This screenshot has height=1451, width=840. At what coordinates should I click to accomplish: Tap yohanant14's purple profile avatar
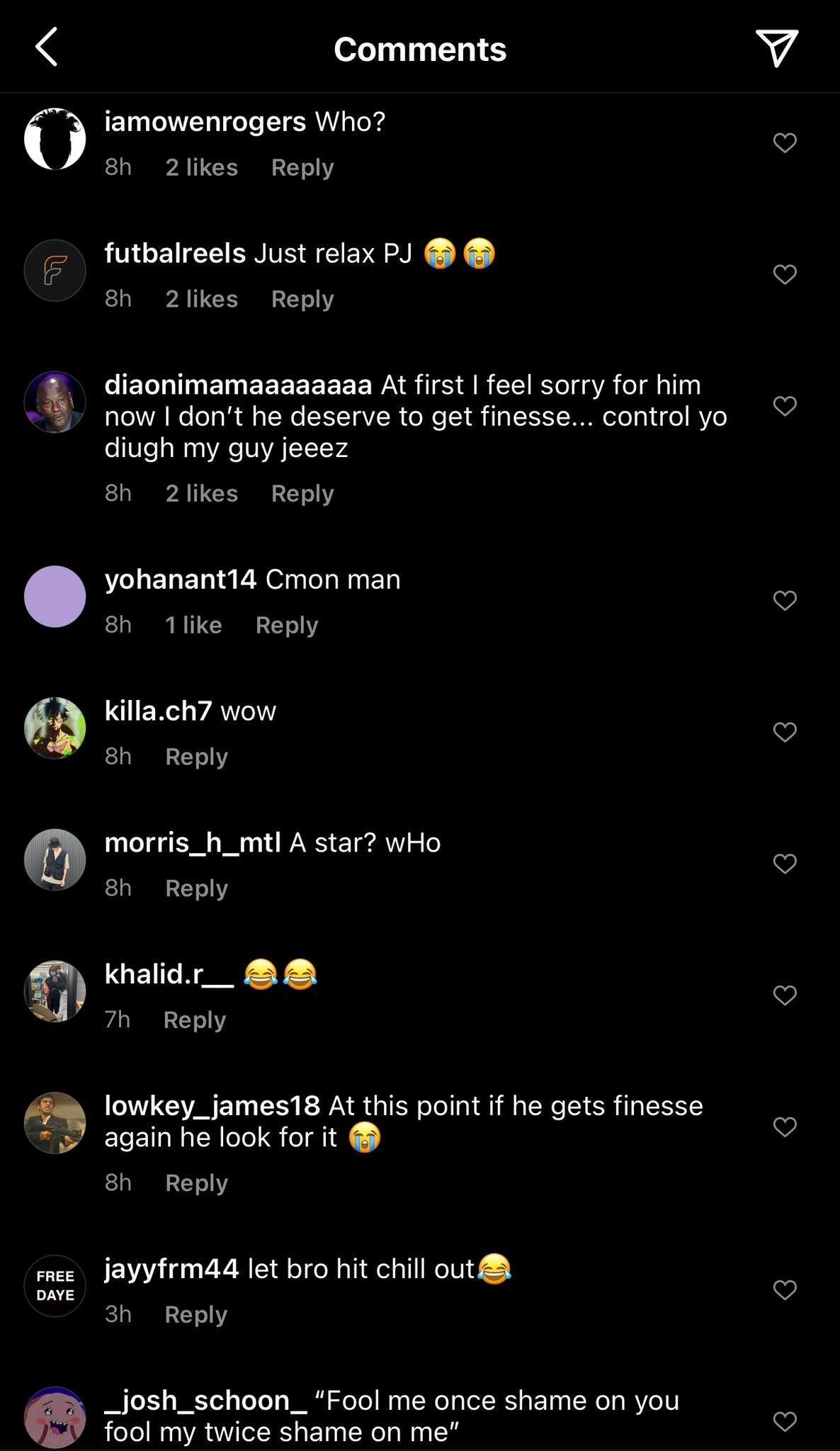55,597
